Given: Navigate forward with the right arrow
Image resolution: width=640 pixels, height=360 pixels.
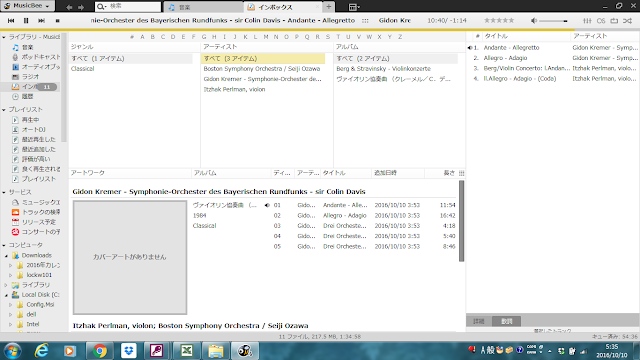Looking at the screenshot, I should tap(81, 7).
